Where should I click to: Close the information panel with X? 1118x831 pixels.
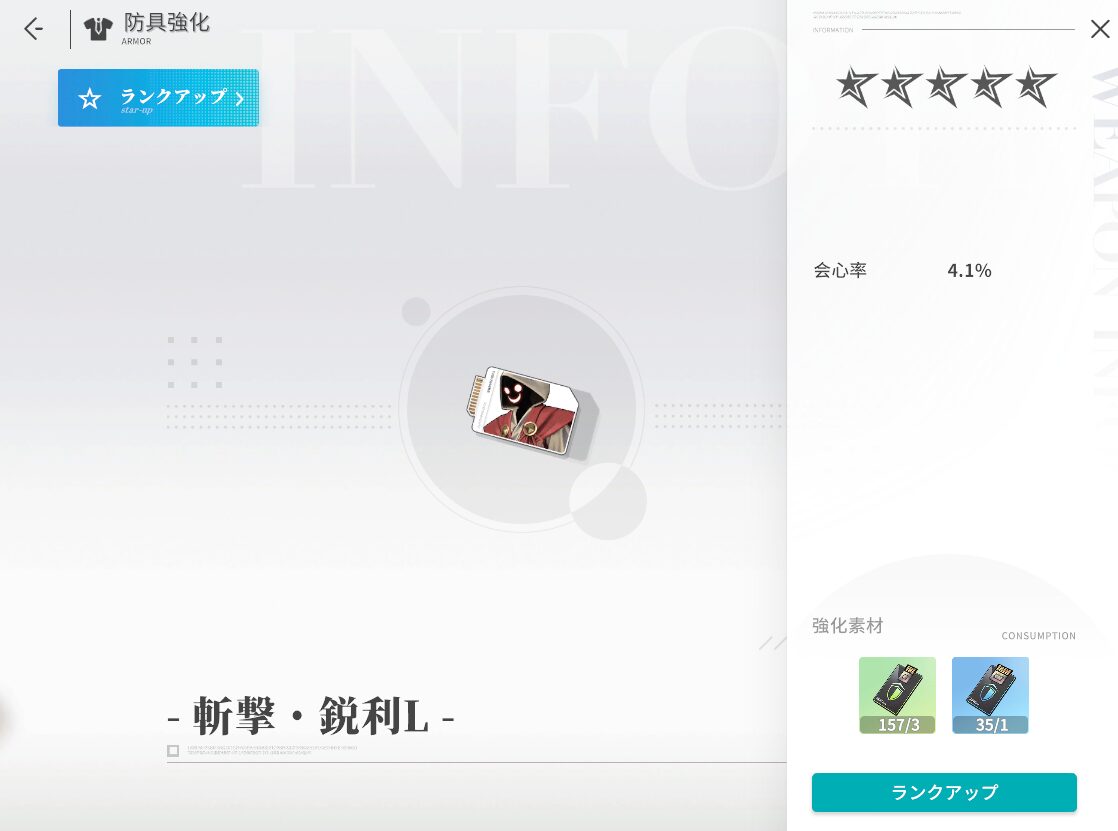(1100, 29)
